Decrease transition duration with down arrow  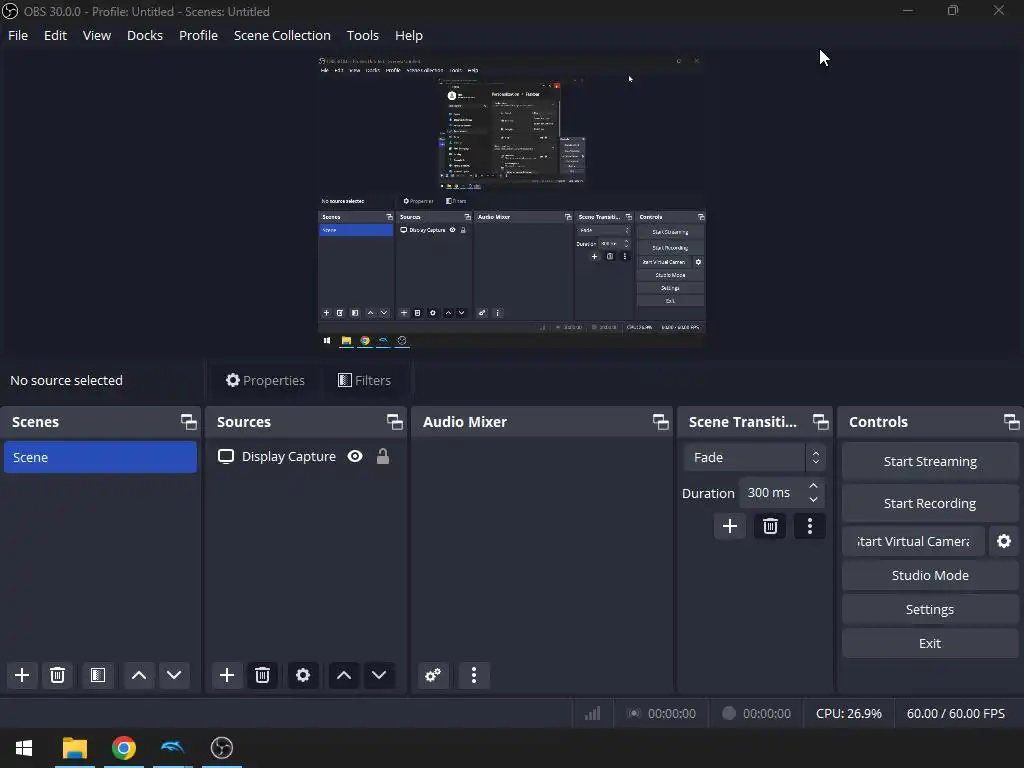point(813,500)
